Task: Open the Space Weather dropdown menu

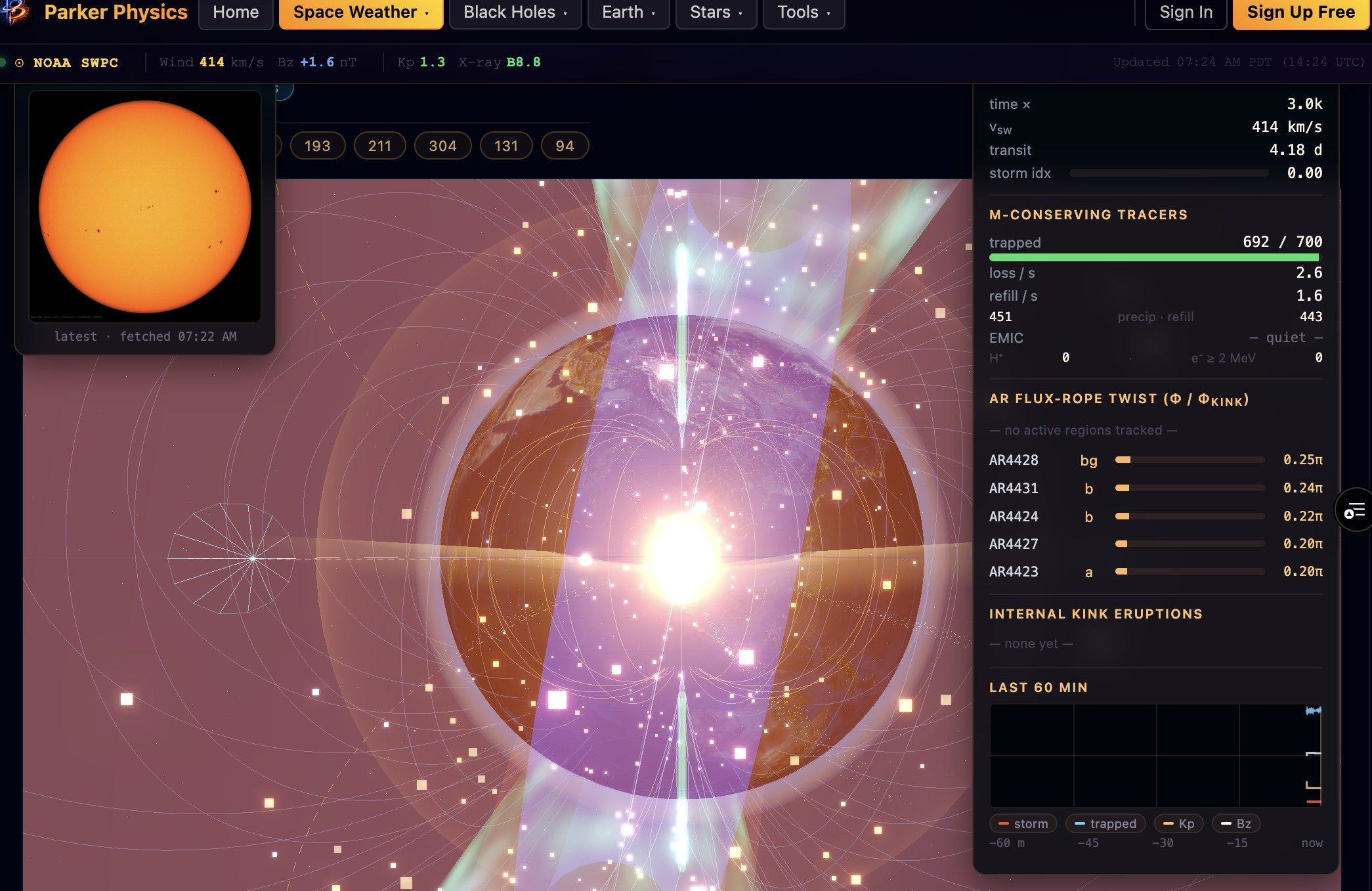Action: (x=361, y=12)
